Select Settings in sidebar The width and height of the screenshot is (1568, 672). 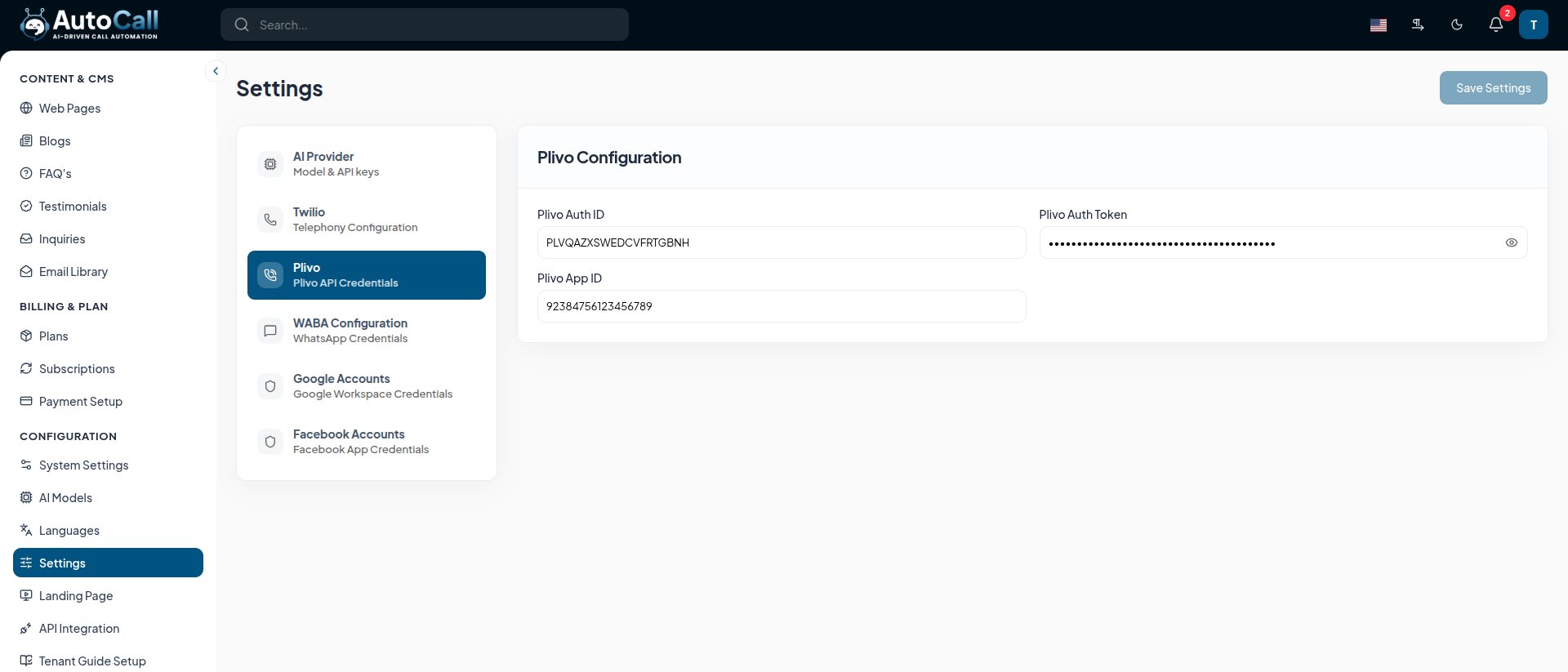coord(108,563)
